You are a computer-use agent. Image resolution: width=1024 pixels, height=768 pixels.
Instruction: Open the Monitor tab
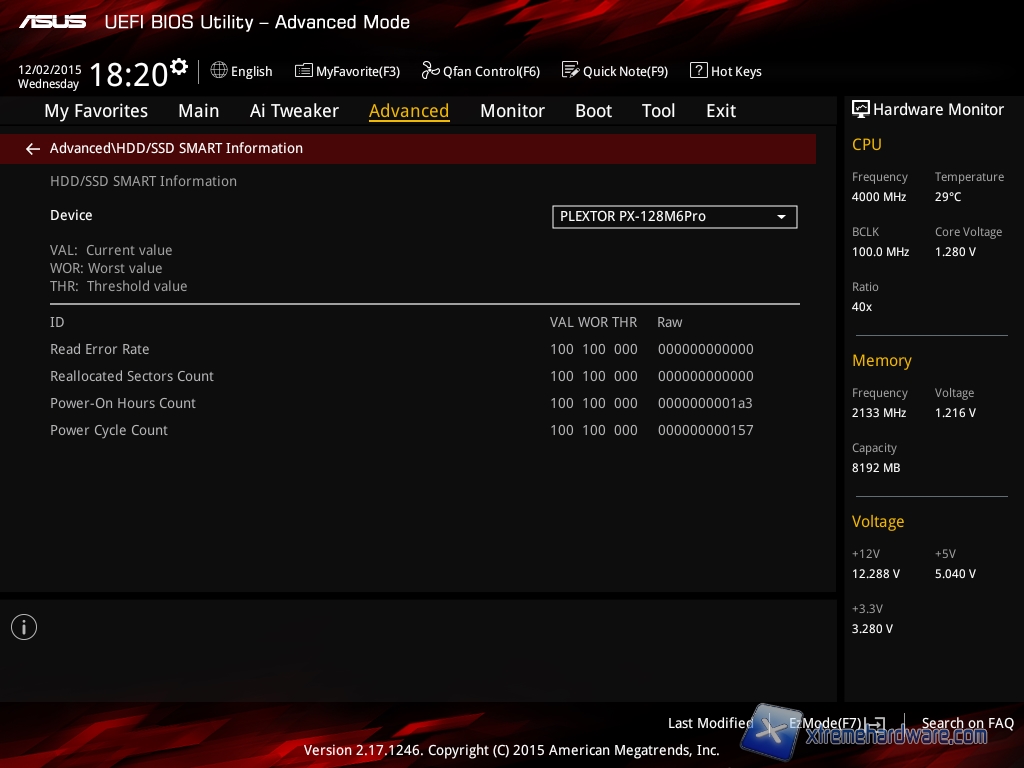(512, 111)
